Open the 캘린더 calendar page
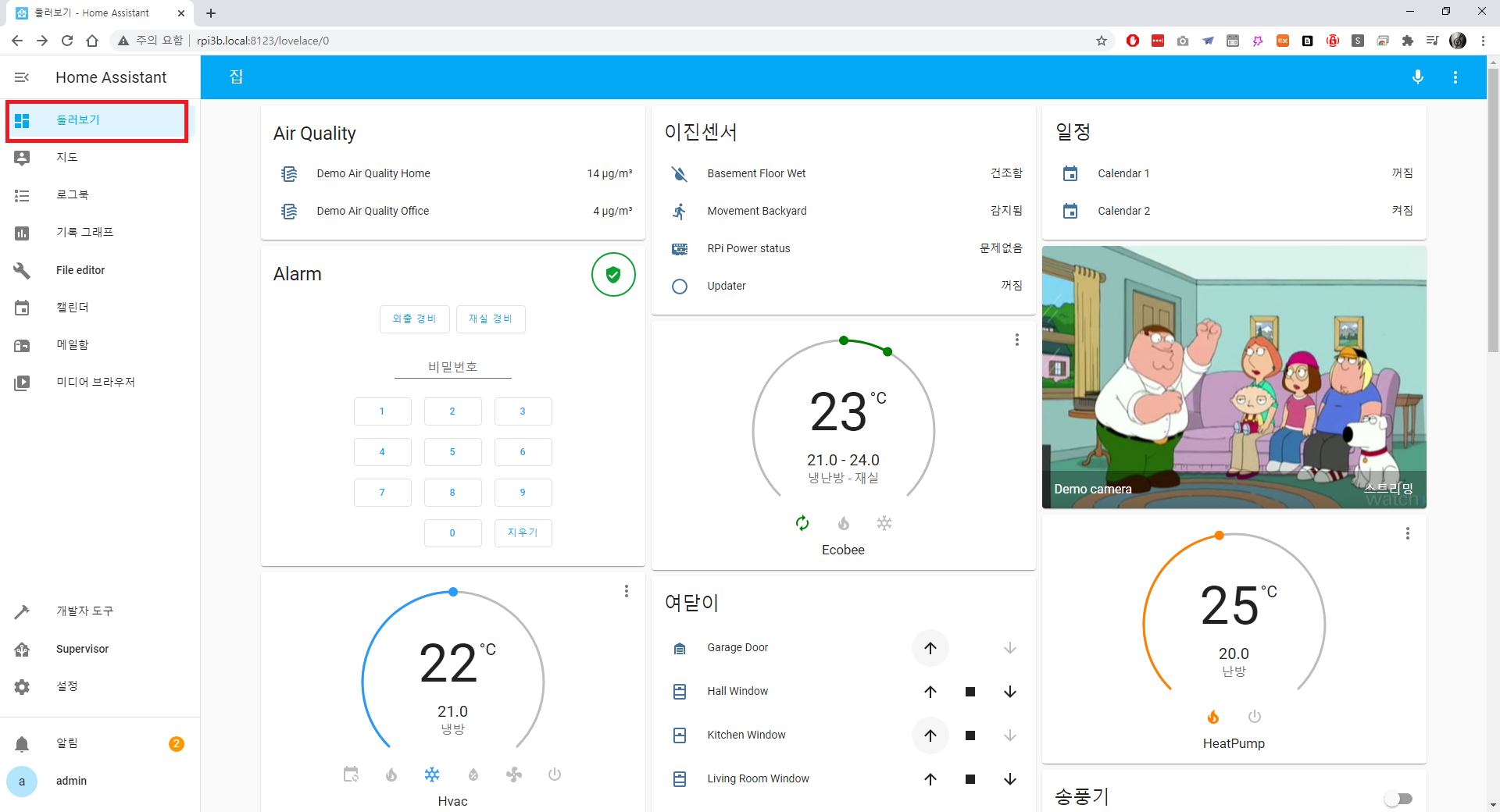1500x812 pixels. point(100,308)
